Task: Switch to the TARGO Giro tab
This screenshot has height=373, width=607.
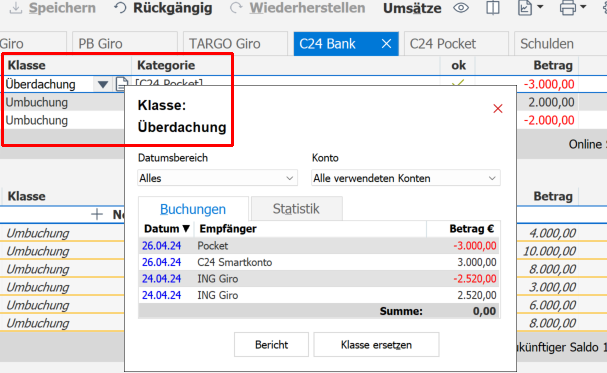Action: pyautogui.click(x=235, y=44)
